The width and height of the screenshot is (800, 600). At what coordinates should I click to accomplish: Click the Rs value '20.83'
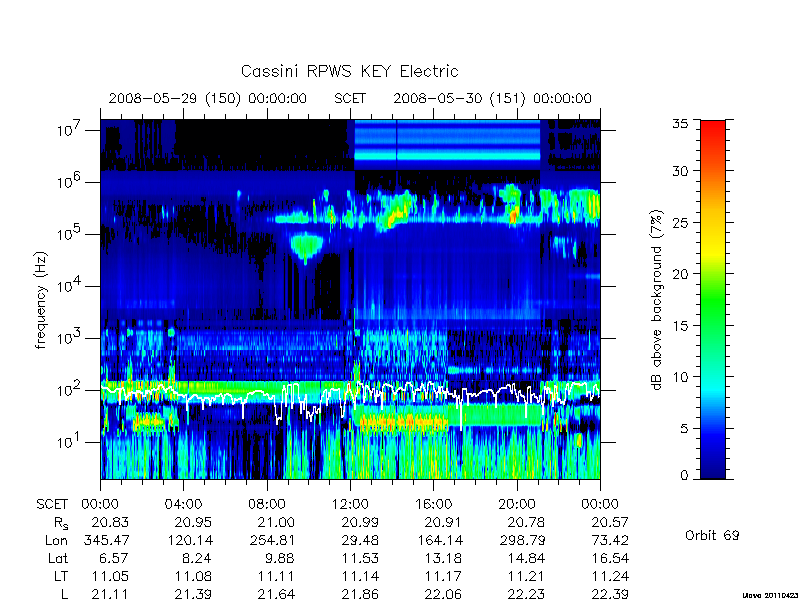pyautogui.click(x=110, y=522)
